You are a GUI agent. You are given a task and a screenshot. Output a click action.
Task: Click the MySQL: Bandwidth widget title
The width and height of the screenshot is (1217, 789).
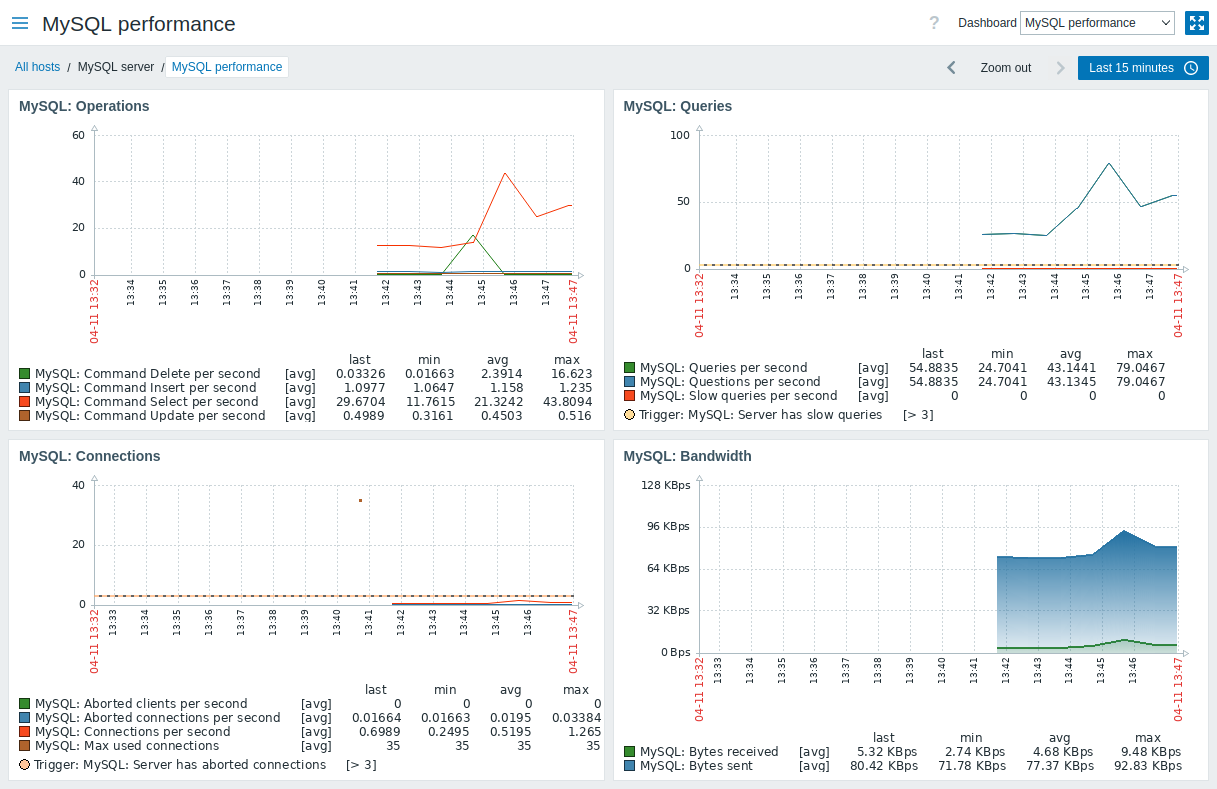(x=688, y=456)
